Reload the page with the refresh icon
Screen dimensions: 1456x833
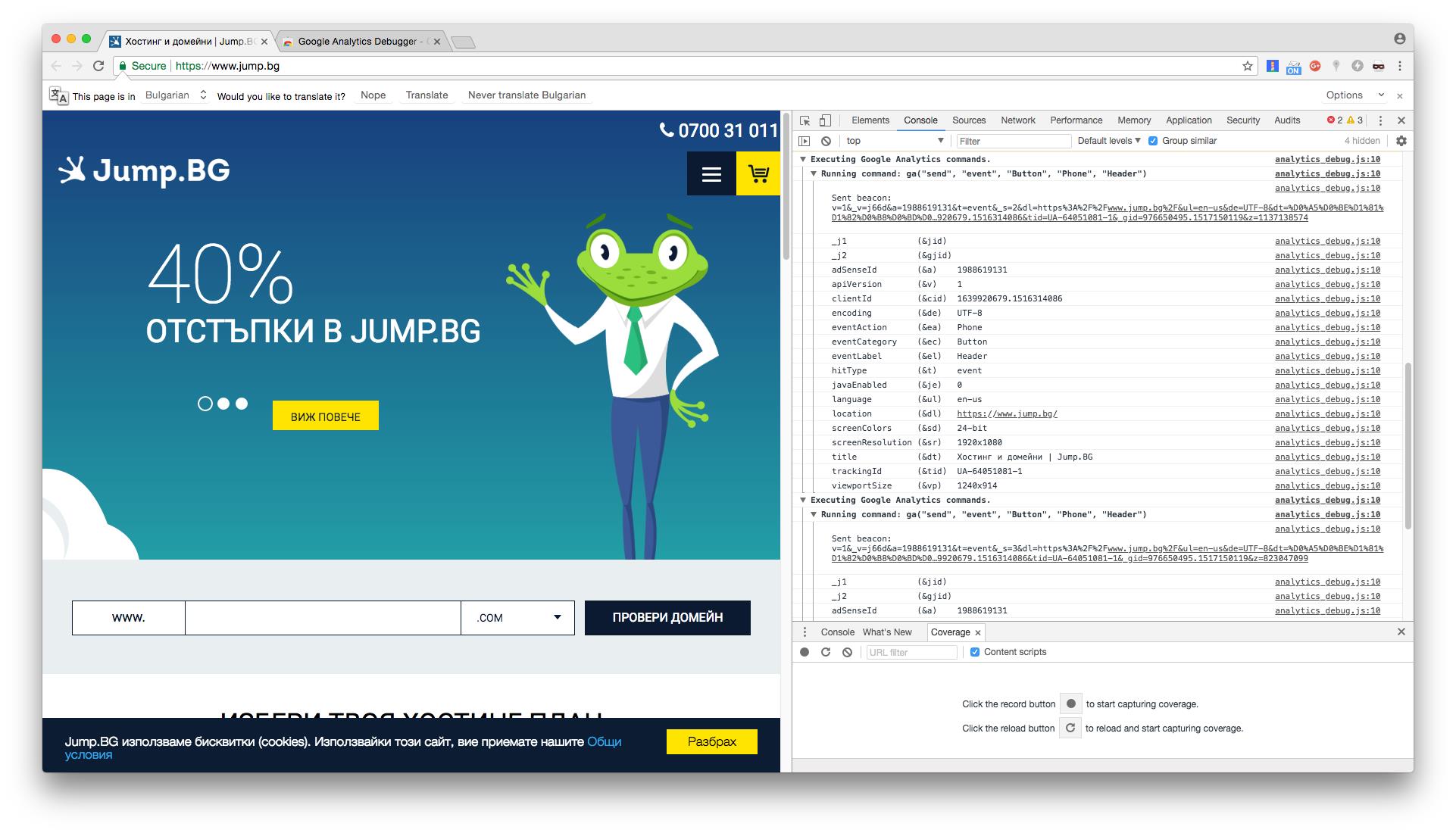coord(98,66)
